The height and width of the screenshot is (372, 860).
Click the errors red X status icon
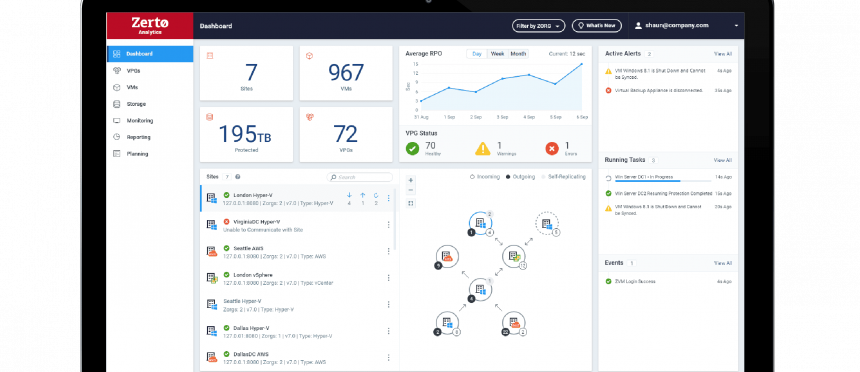pyautogui.click(x=552, y=148)
